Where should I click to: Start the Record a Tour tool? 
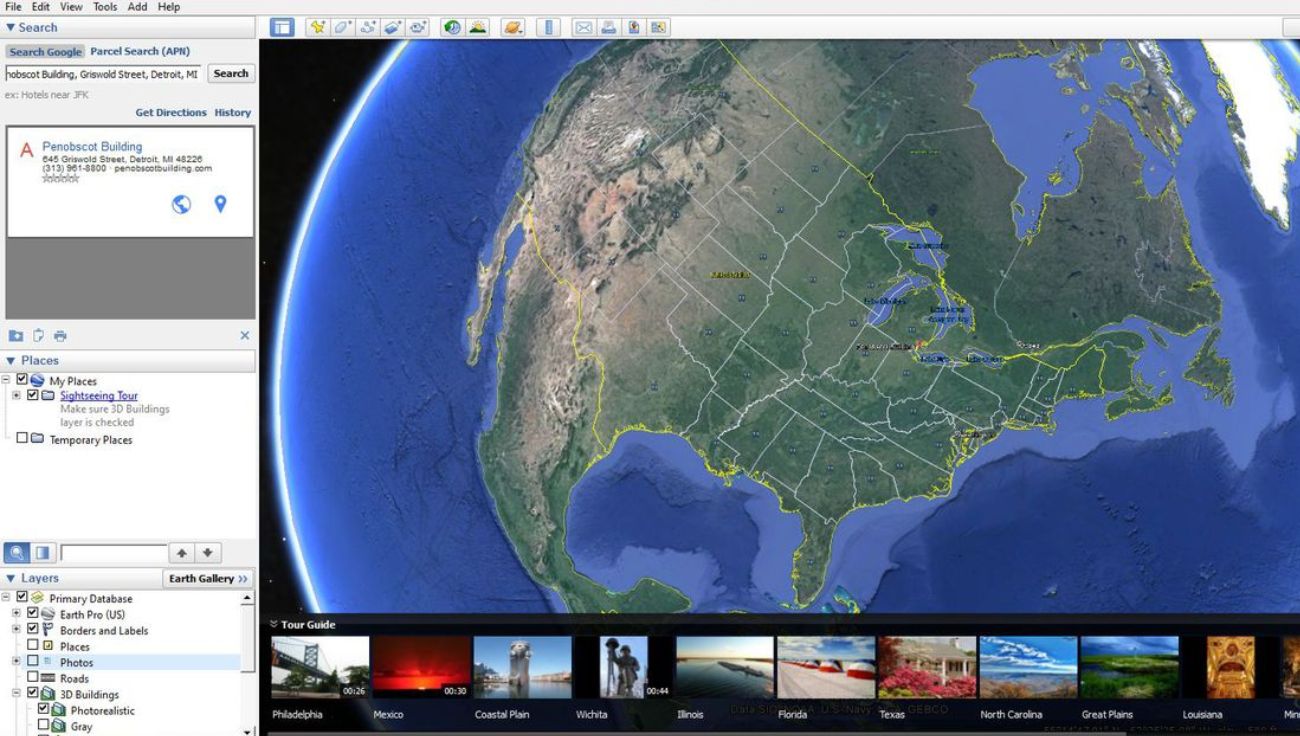click(x=418, y=27)
